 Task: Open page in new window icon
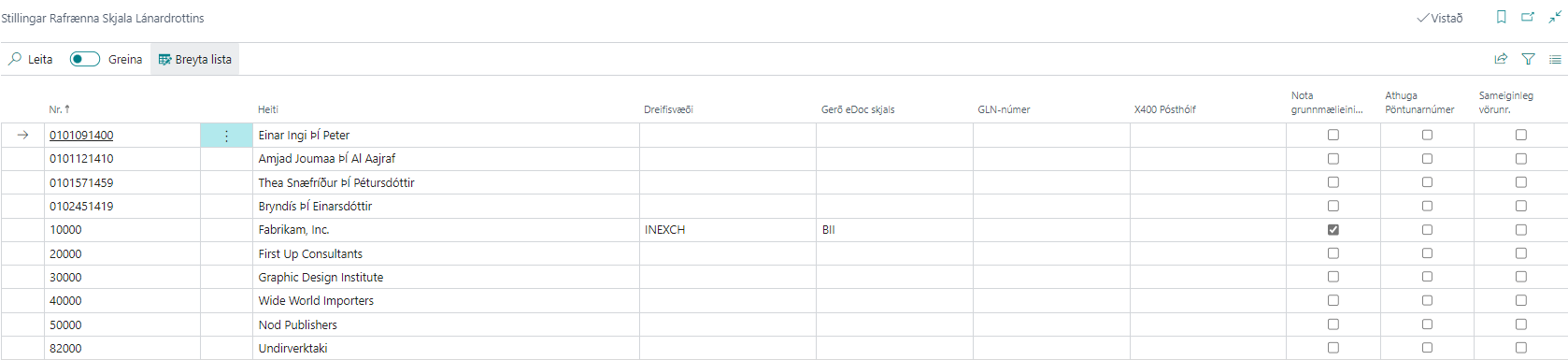[1528, 17]
